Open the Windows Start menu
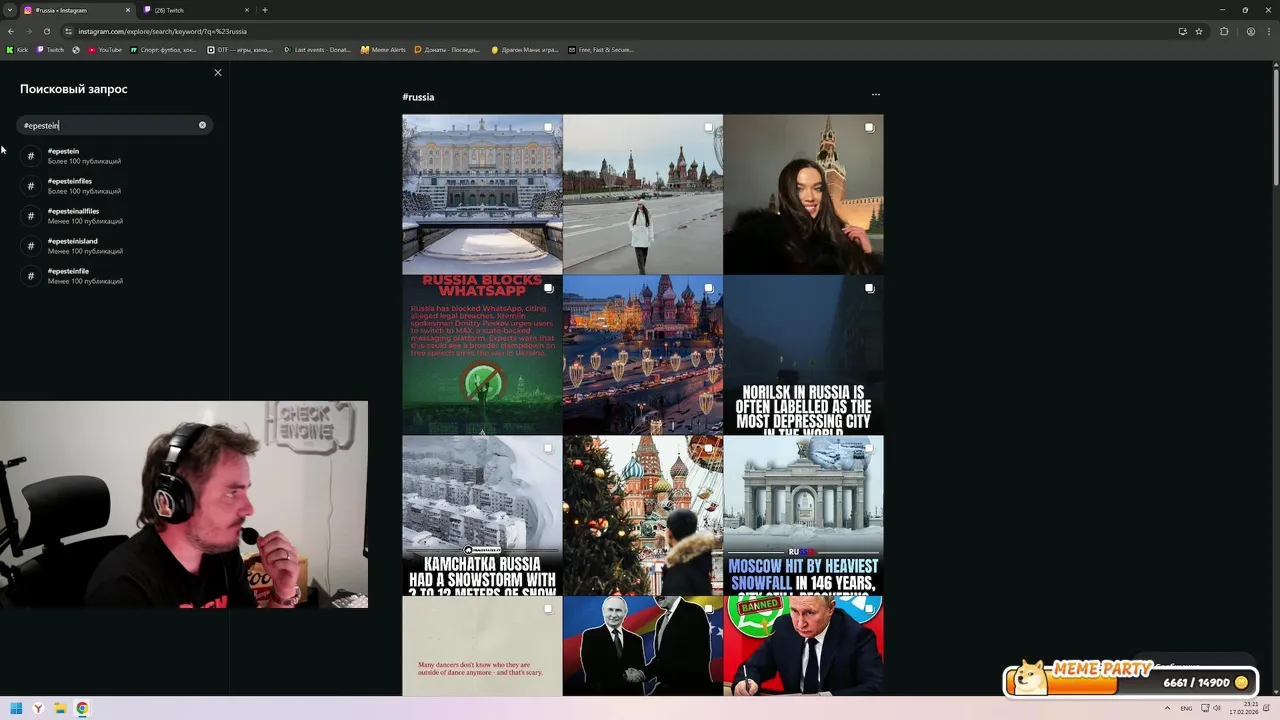Viewport: 1280px width, 720px height. 16,709
